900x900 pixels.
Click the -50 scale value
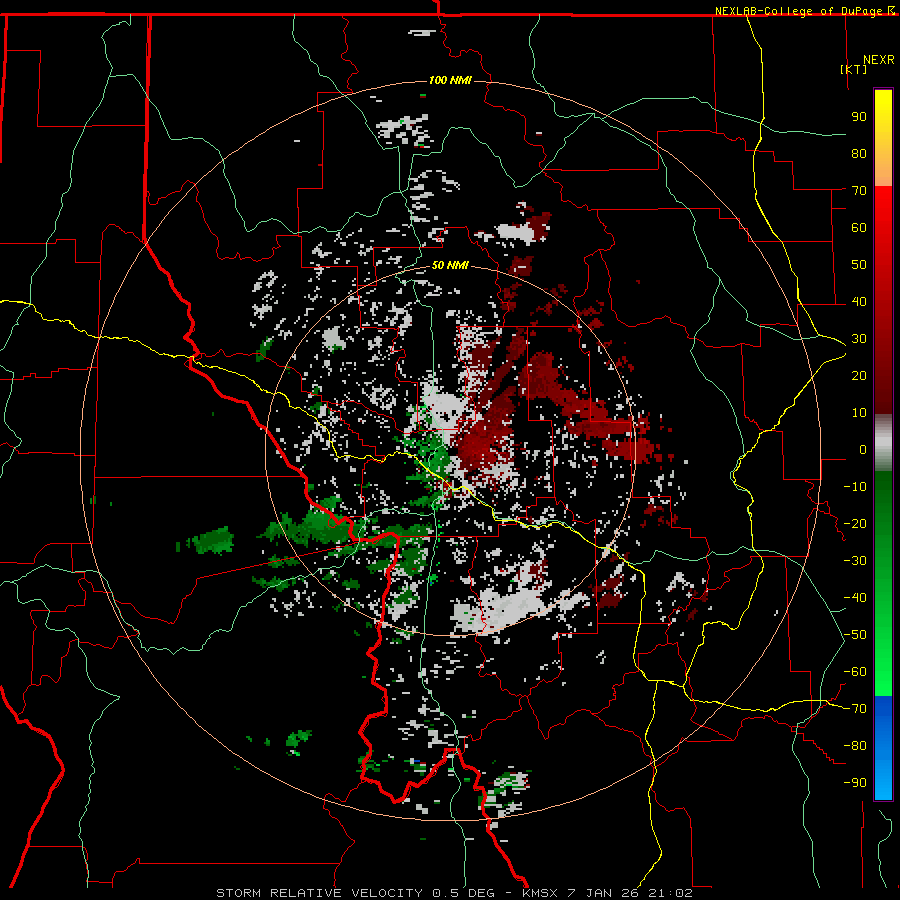pos(855,635)
